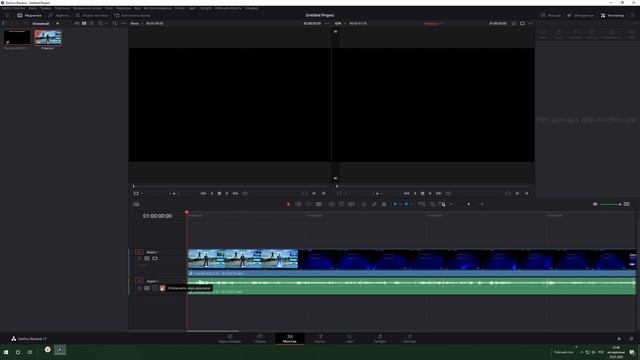Open the audio meters icon beside volume
This screenshot has width=640, height=360.
[627, 204]
